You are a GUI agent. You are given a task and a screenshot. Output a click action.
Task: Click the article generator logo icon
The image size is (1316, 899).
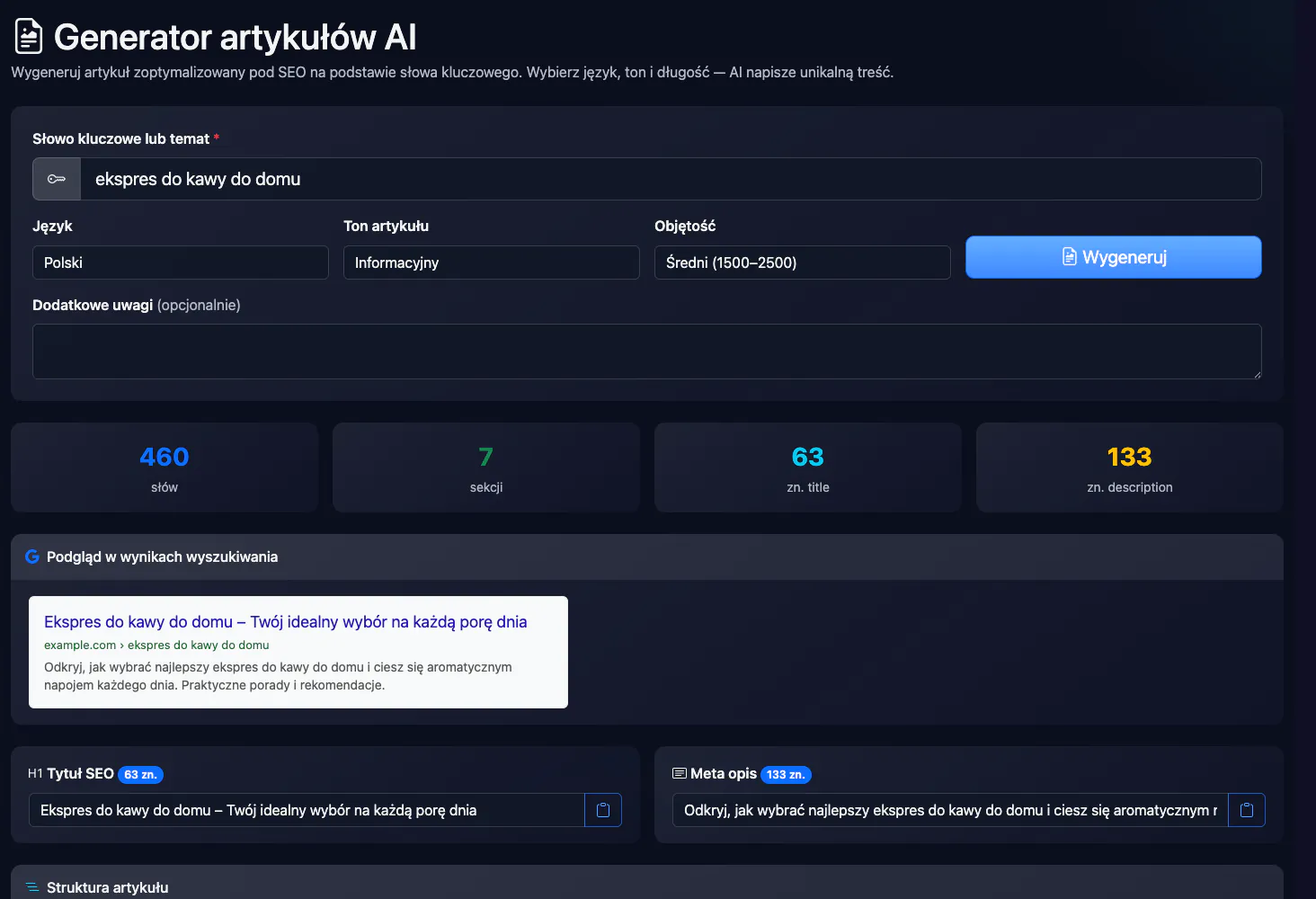click(x=29, y=37)
